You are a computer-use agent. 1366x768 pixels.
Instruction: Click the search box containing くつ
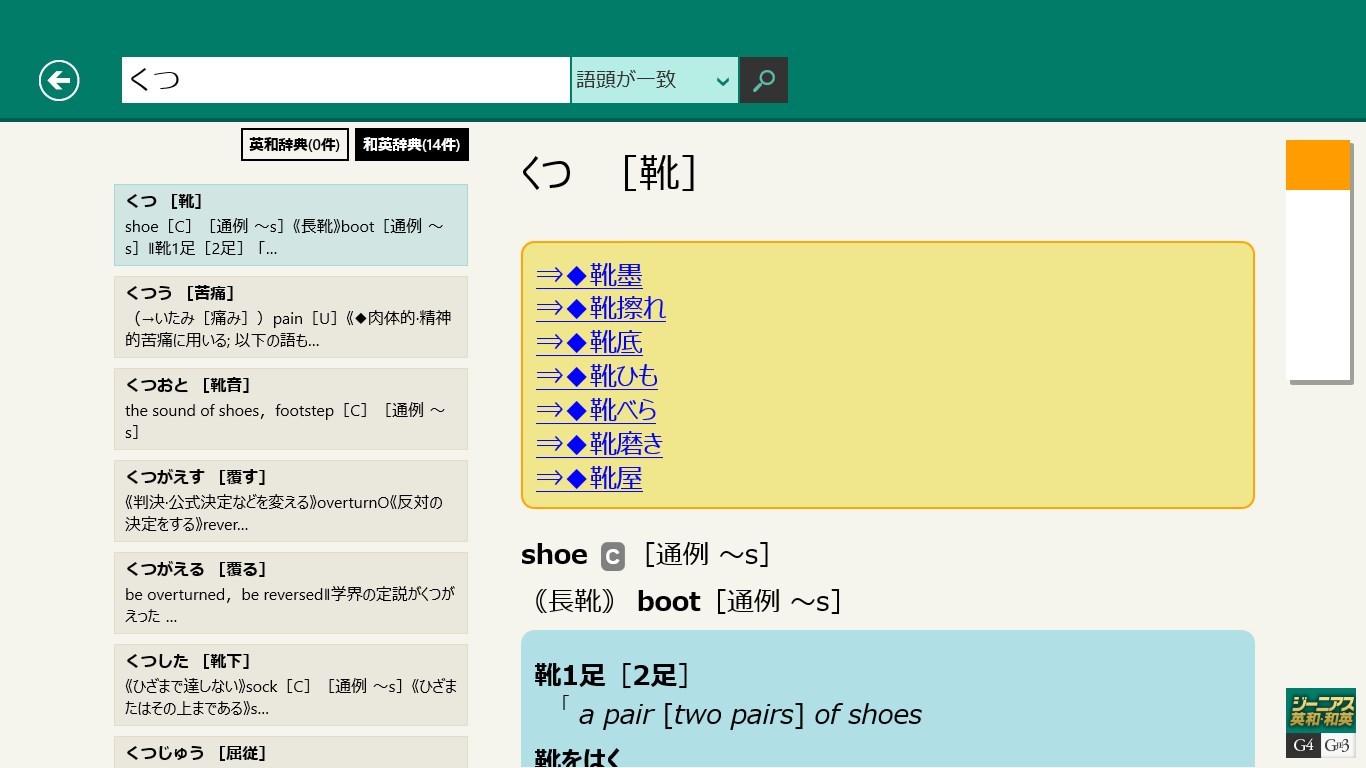click(x=346, y=80)
